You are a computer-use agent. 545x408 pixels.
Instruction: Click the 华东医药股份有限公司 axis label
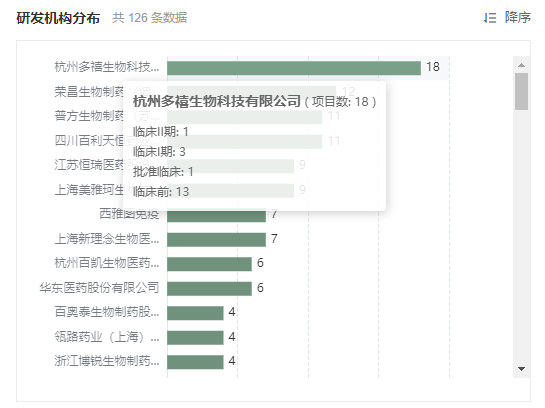pos(99,288)
